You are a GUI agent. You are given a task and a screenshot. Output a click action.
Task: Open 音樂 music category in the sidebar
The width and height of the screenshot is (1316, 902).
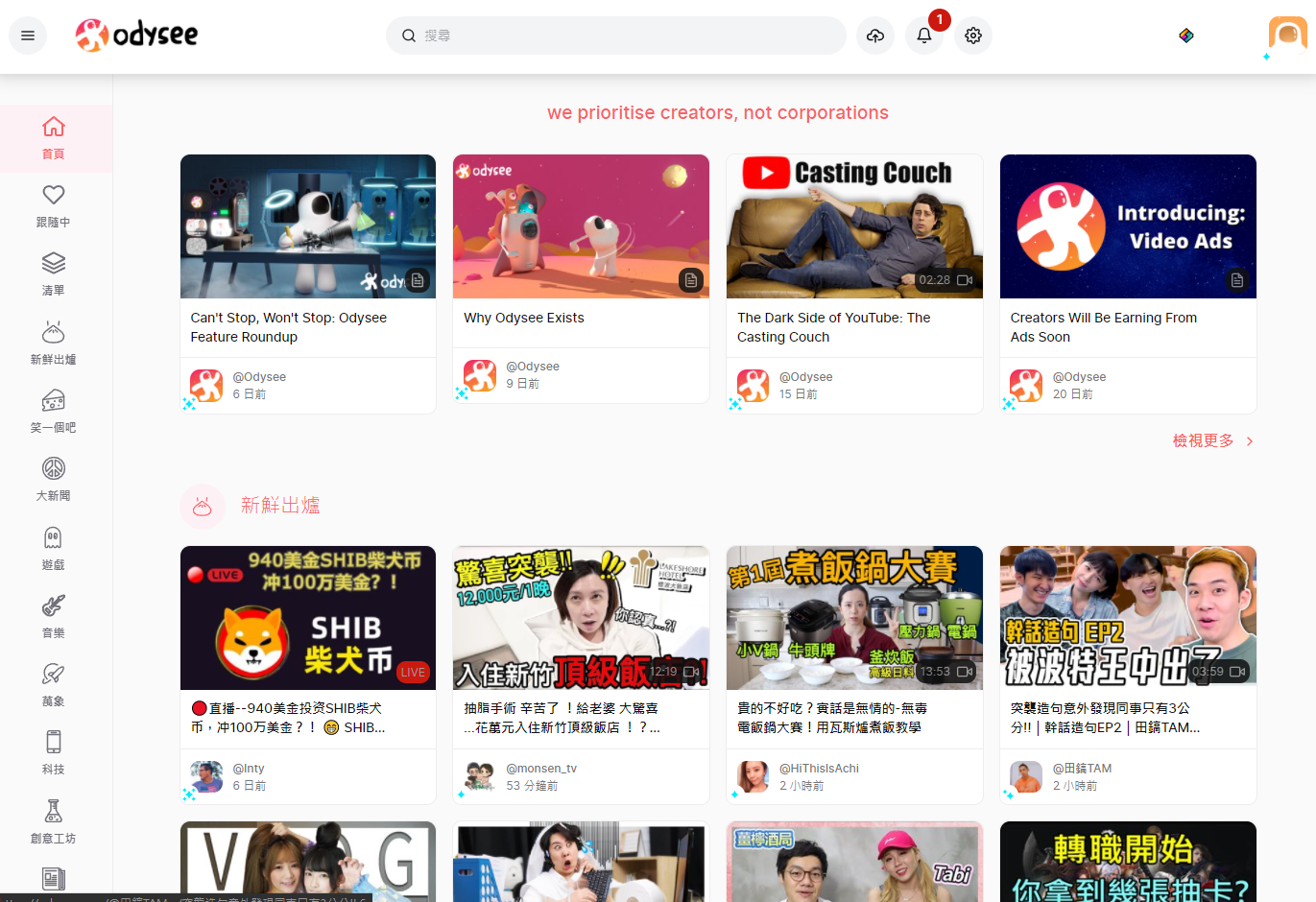tap(54, 618)
